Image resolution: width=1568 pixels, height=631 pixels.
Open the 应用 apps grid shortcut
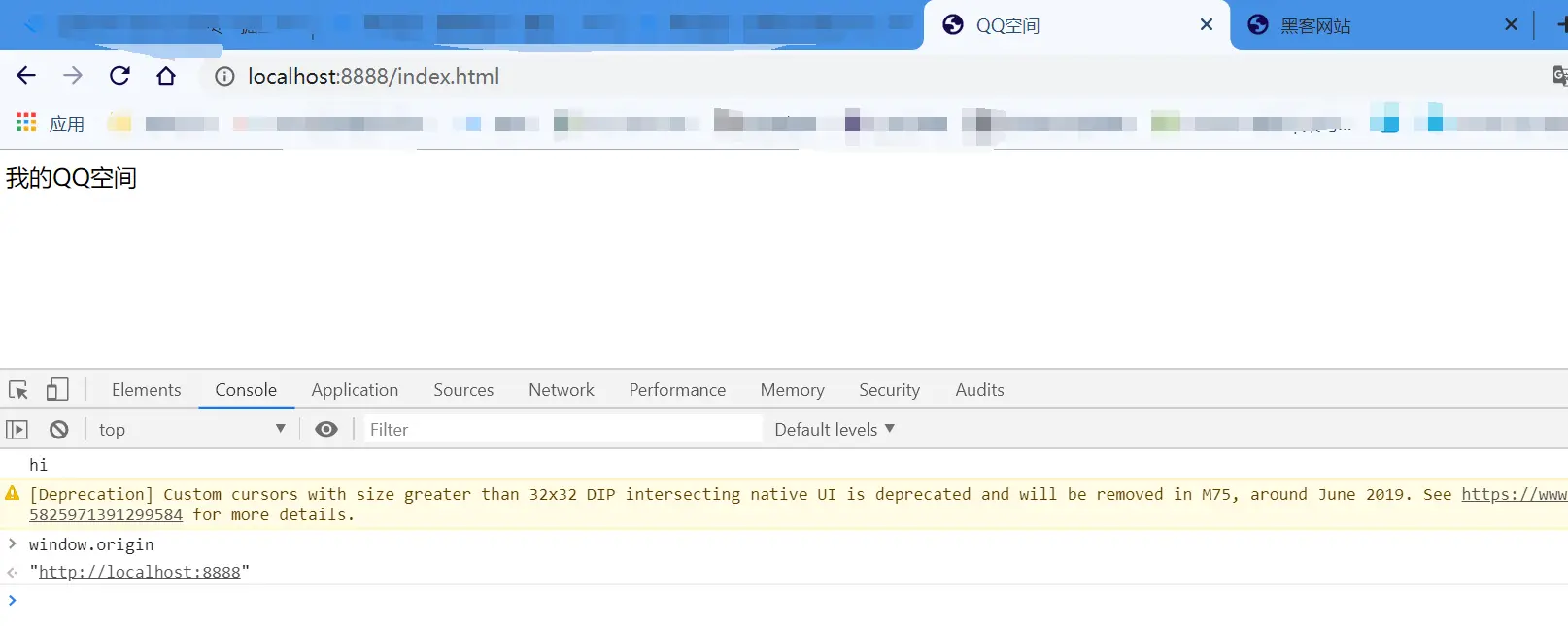pyautogui.click(x=51, y=123)
